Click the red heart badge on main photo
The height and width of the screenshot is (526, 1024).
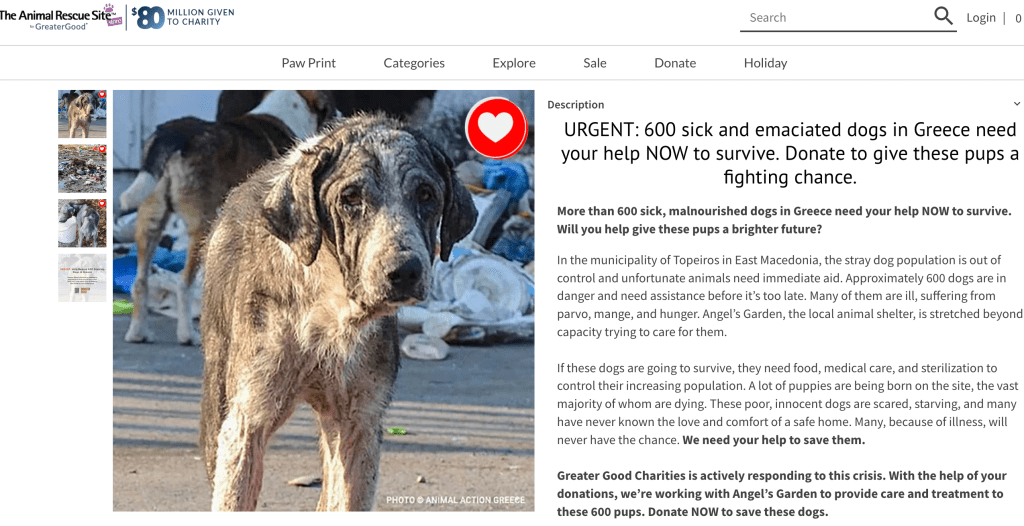496,128
